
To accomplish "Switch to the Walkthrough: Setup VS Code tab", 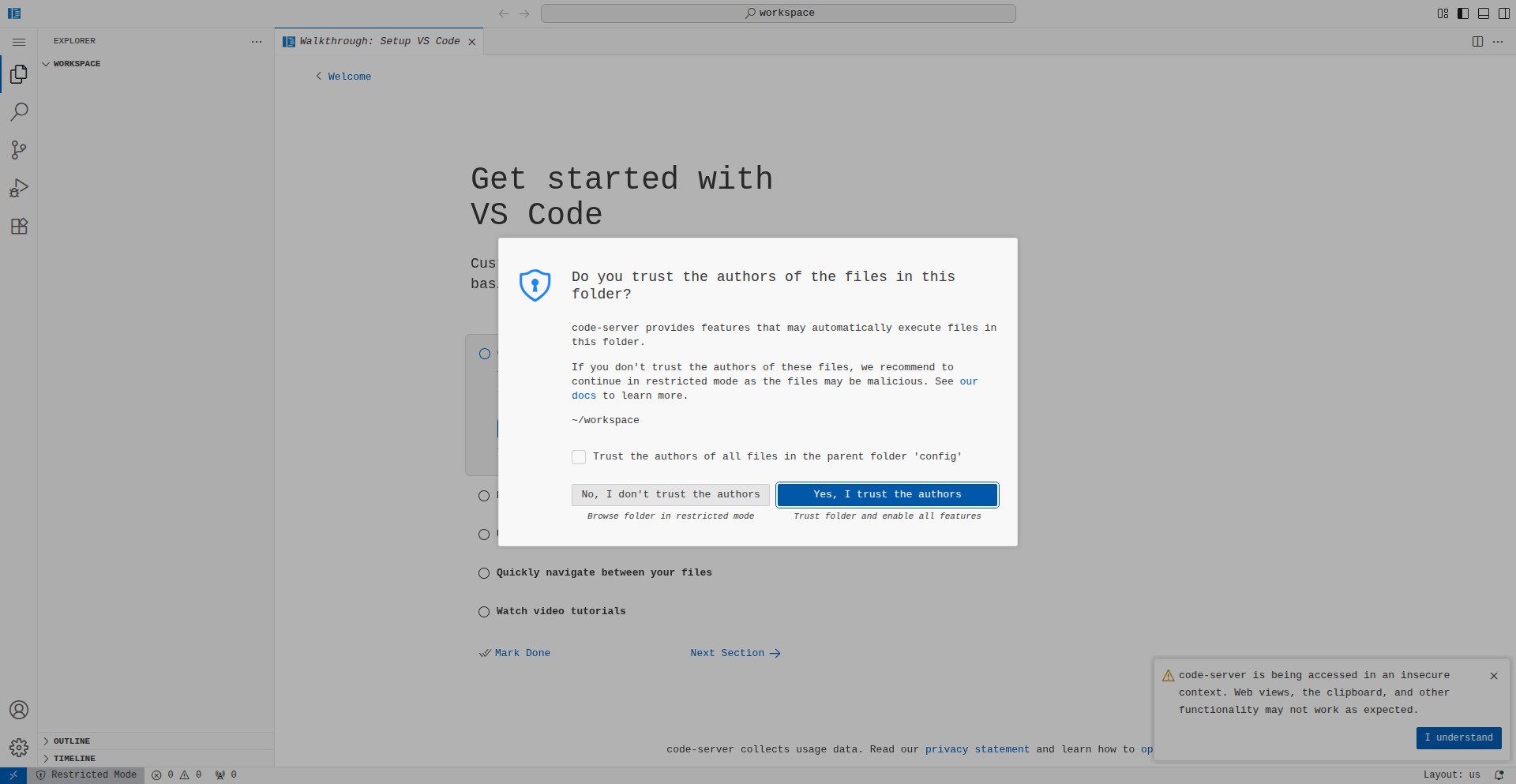I will tap(379, 42).
